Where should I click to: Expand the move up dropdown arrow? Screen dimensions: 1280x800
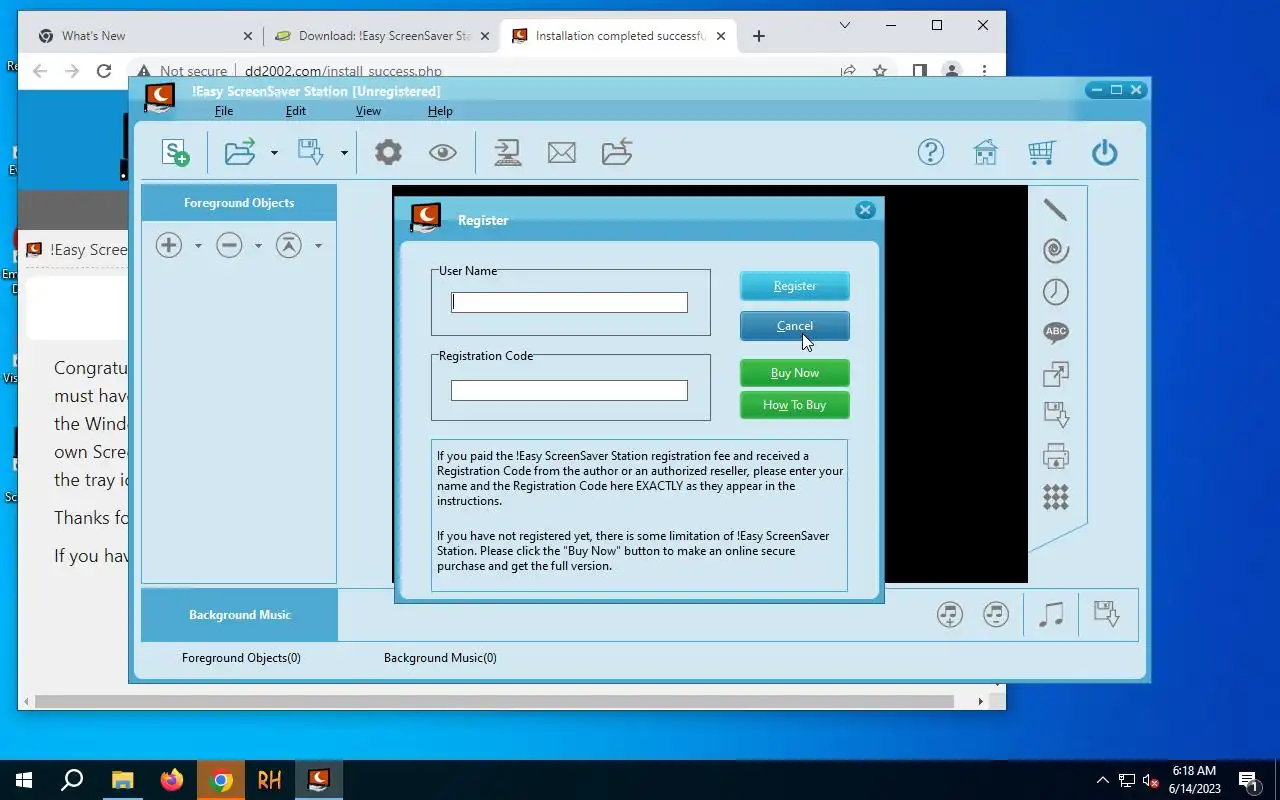pyautogui.click(x=318, y=246)
